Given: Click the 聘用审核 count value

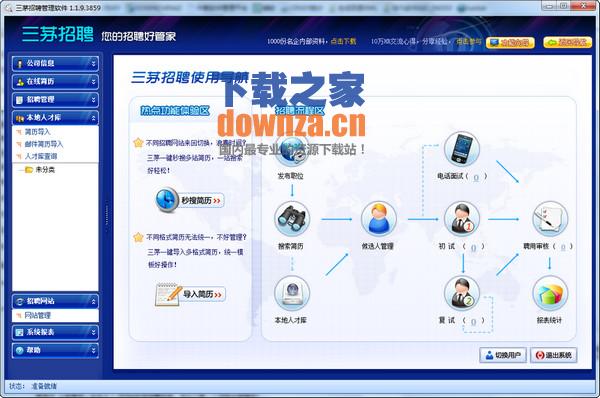Looking at the screenshot, I should 563,247.
